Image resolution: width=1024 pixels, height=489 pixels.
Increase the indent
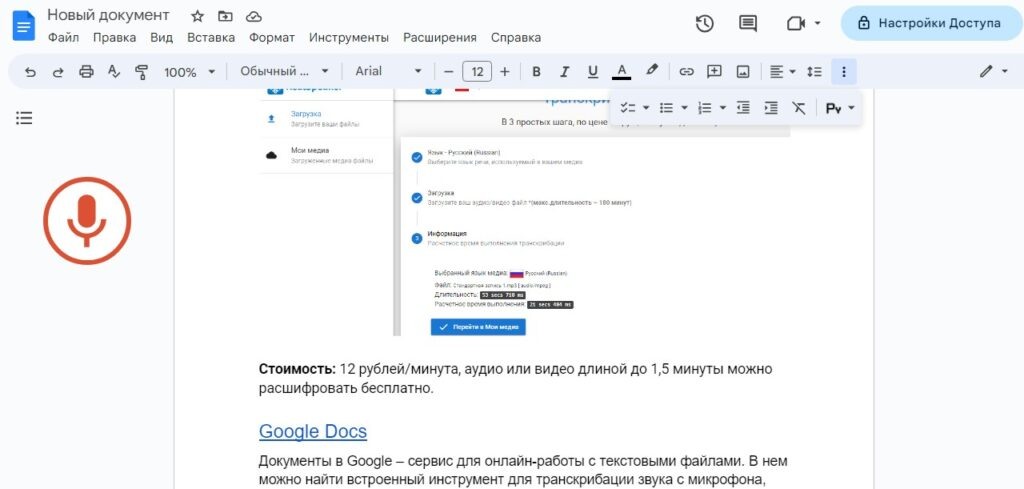[771, 108]
